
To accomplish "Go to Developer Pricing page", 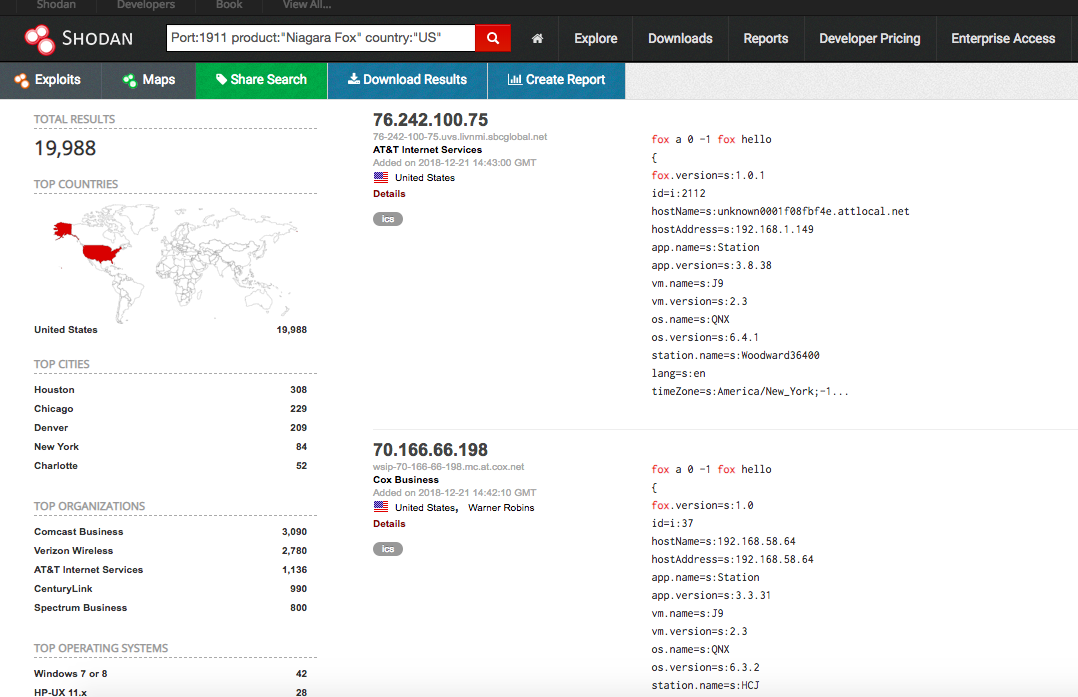I will click(869, 39).
